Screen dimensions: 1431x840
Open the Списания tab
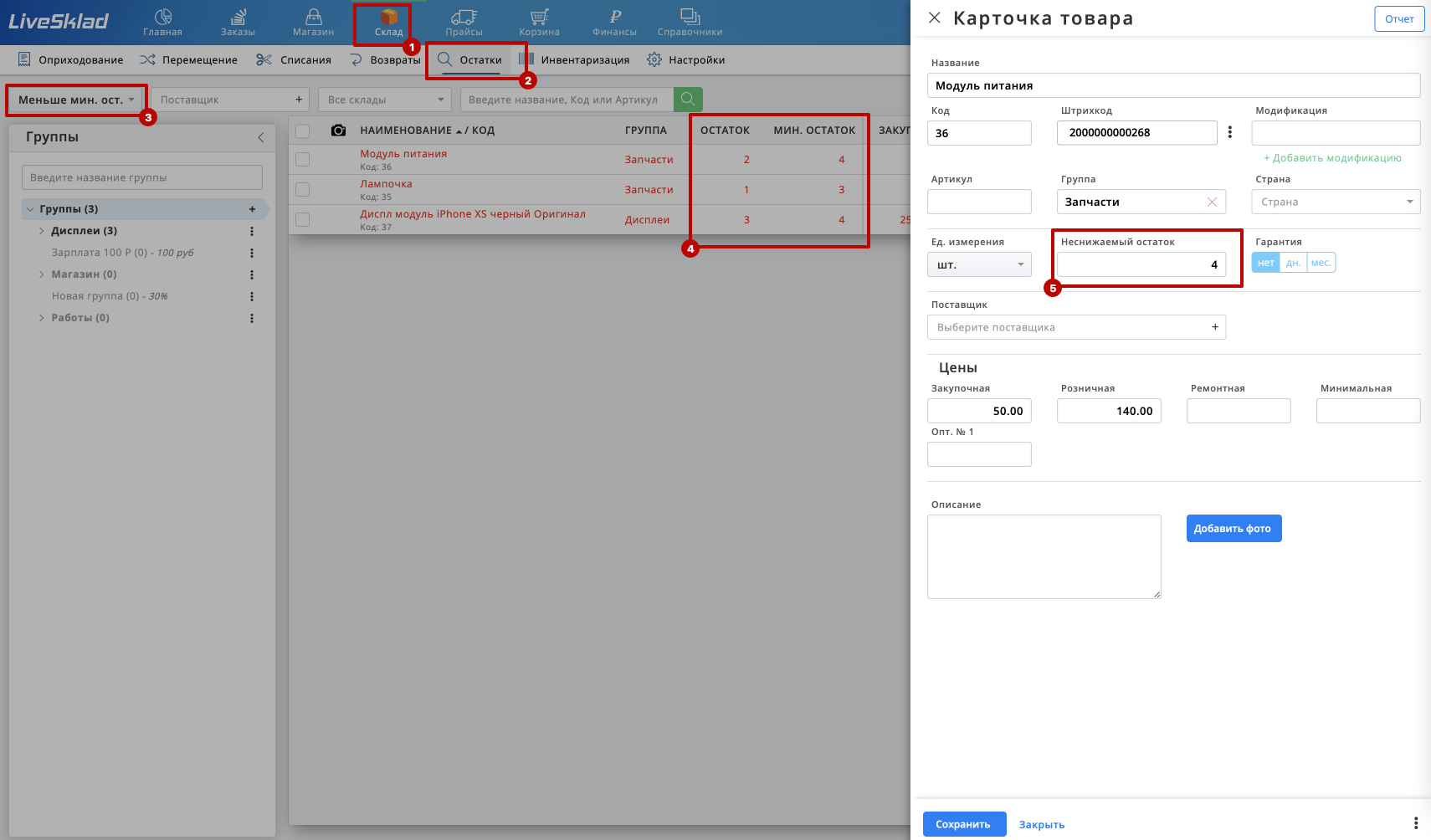click(293, 59)
